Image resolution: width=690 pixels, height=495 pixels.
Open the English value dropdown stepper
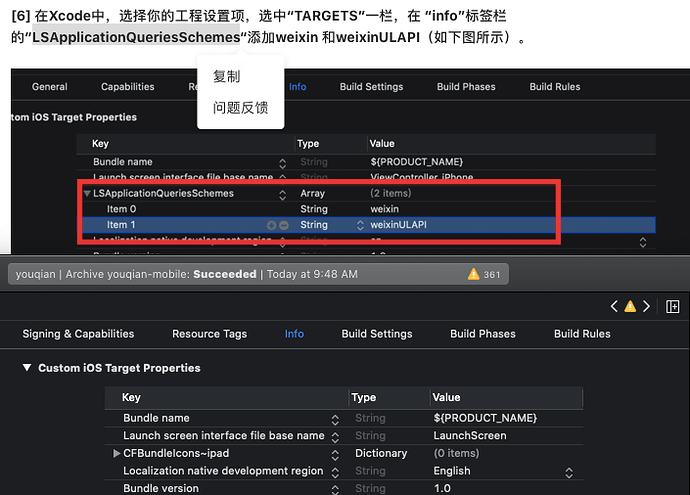(x=569, y=473)
